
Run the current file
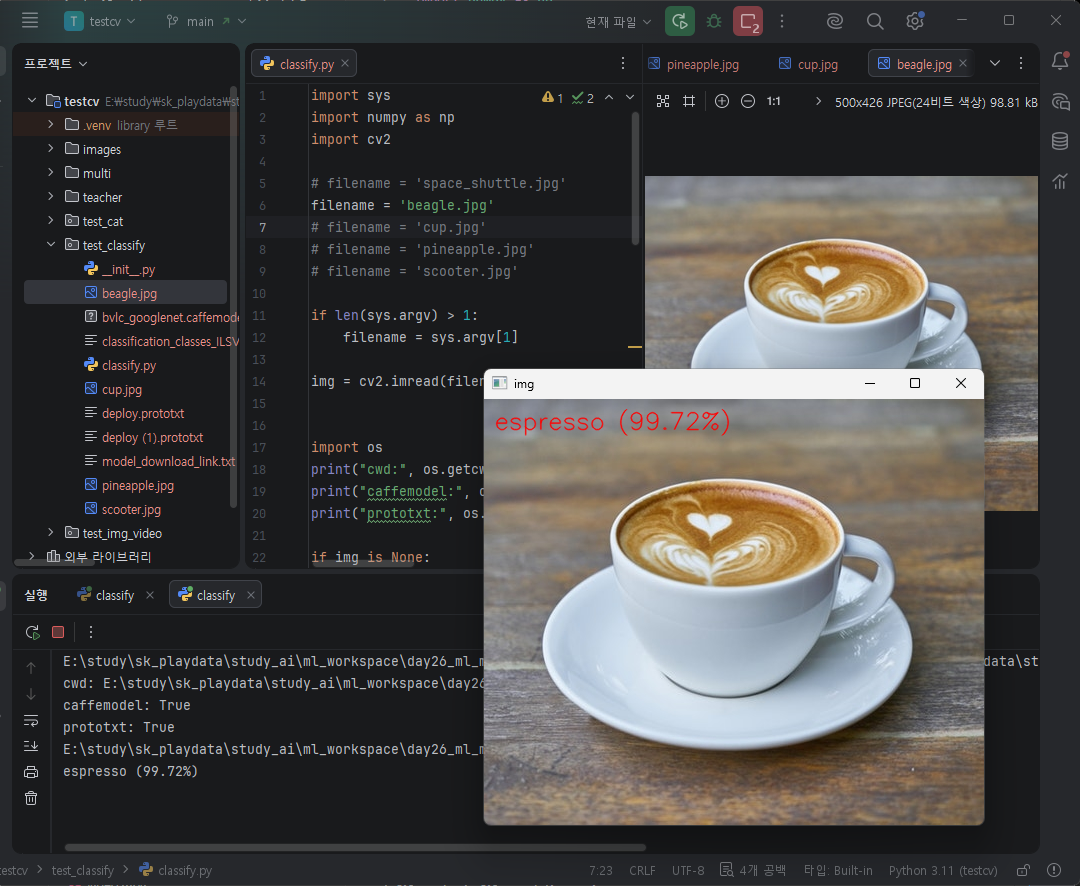click(679, 21)
